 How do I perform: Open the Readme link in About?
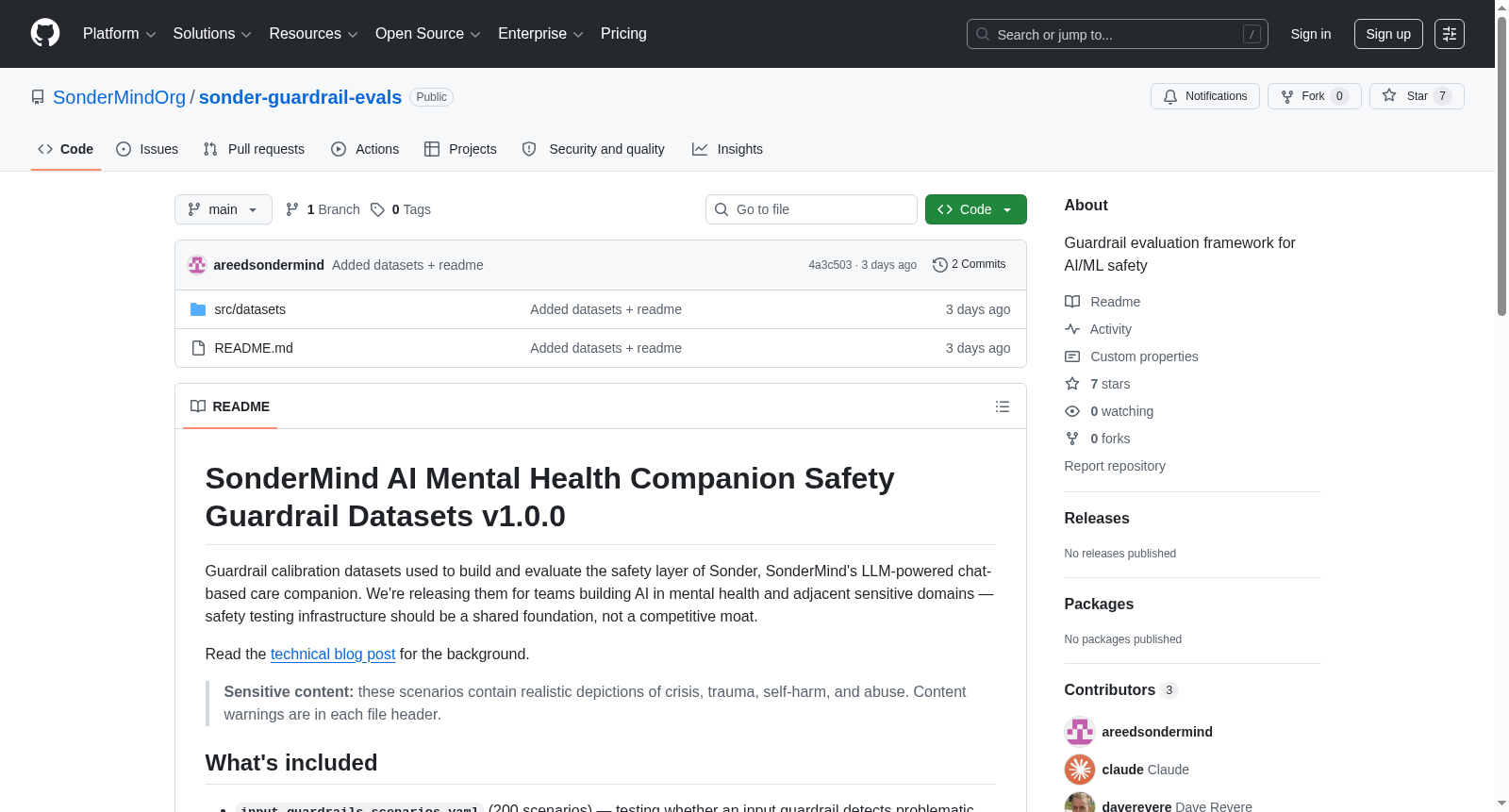point(1103,302)
